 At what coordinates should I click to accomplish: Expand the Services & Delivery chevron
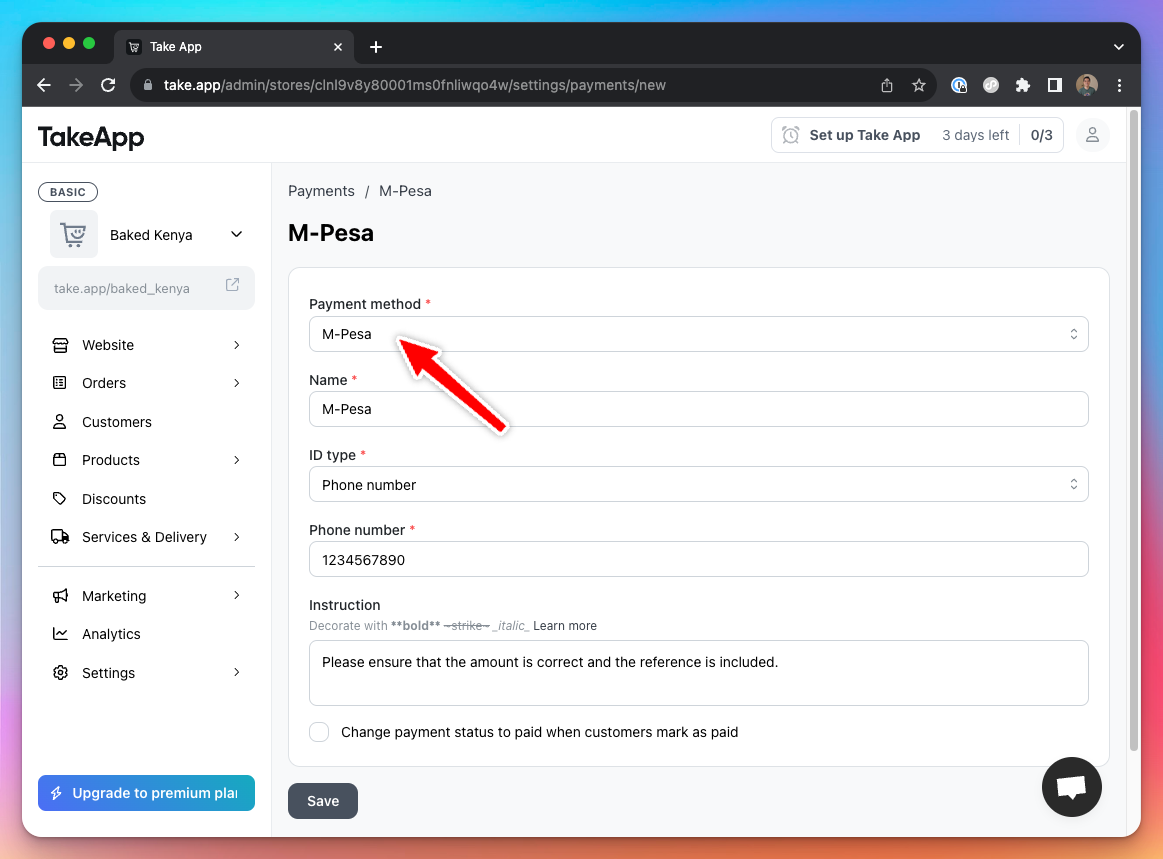(x=237, y=537)
